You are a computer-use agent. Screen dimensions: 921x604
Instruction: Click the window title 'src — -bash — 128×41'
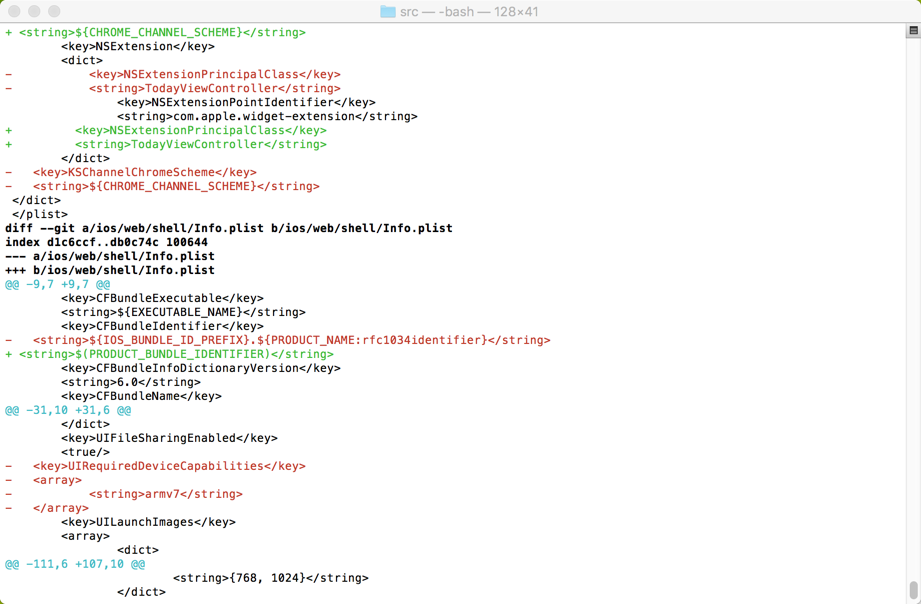pos(469,12)
